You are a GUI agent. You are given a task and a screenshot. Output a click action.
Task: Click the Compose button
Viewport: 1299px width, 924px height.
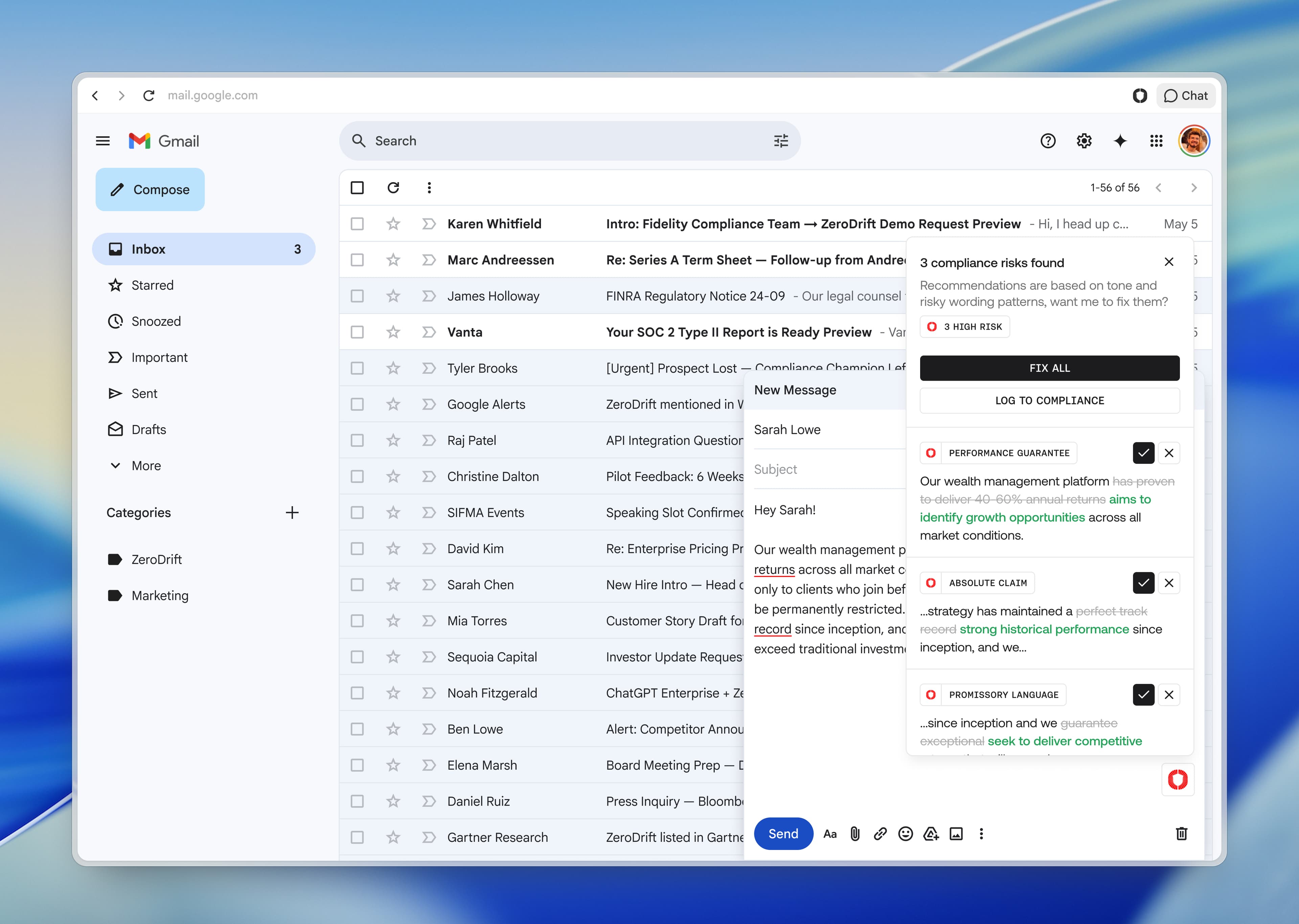150,189
